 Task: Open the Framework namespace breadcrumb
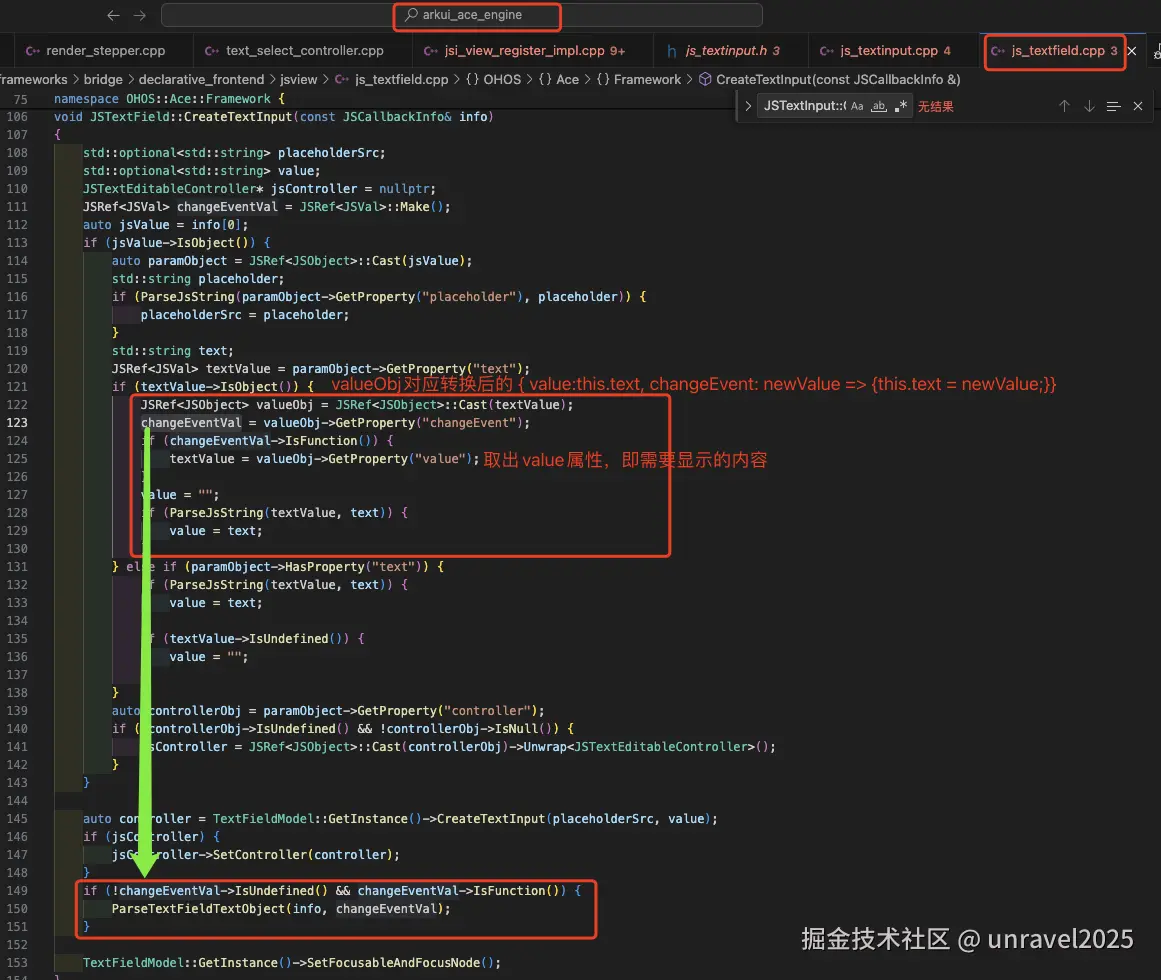coord(638,79)
